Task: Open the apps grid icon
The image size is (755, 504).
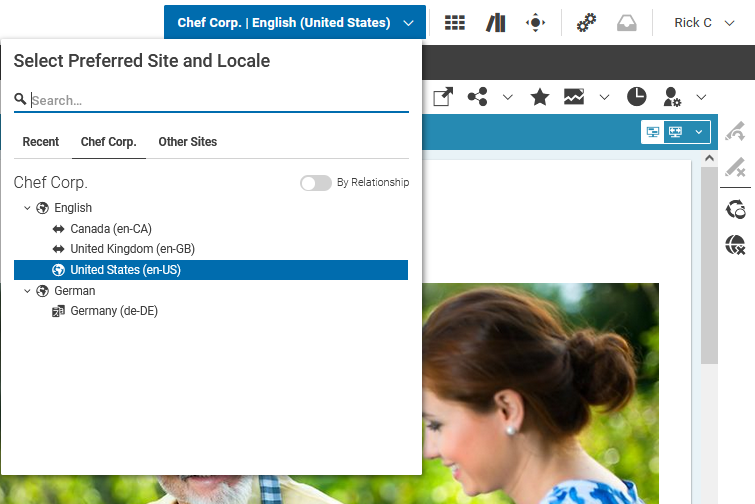Action: (455, 23)
